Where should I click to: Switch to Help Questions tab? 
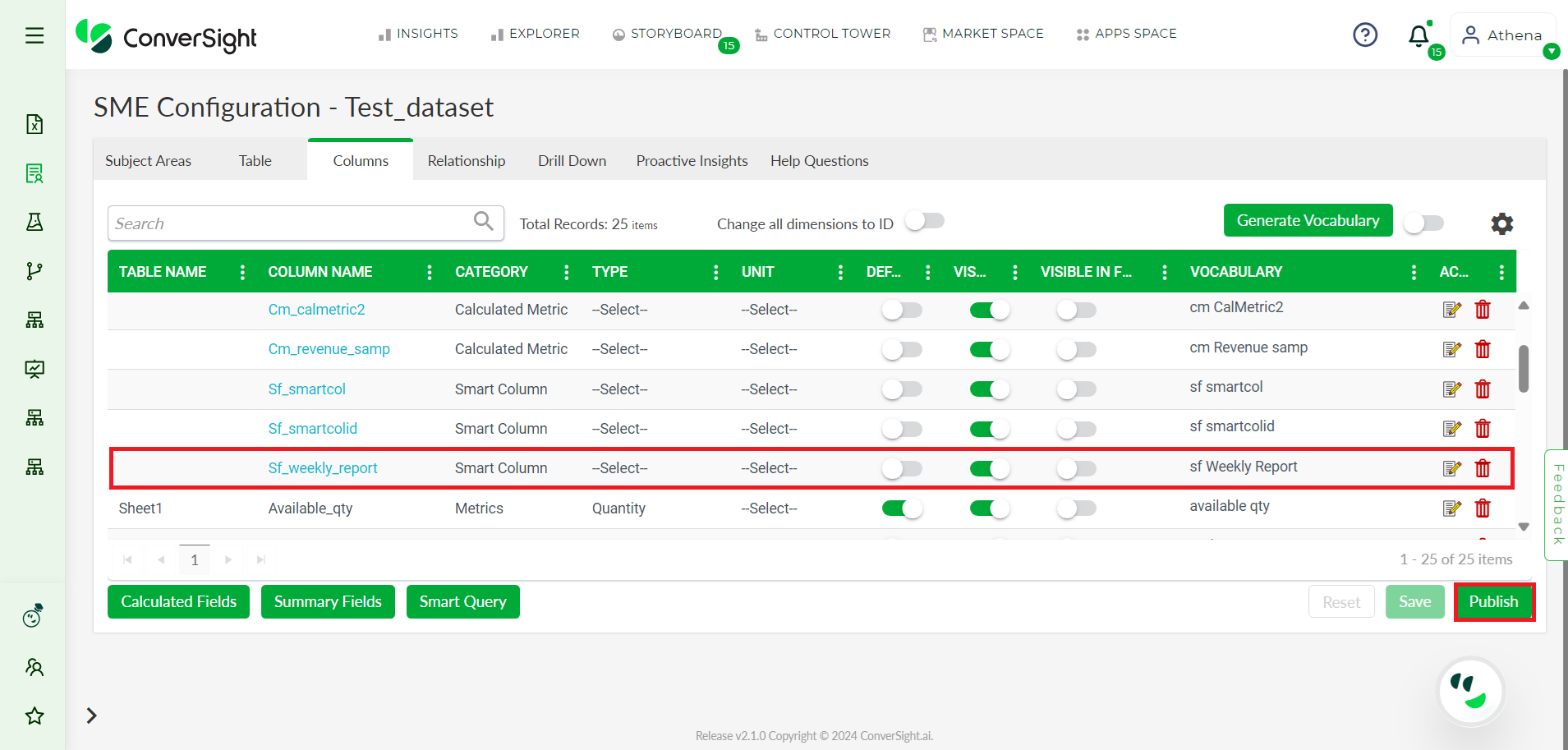tap(820, 161)
